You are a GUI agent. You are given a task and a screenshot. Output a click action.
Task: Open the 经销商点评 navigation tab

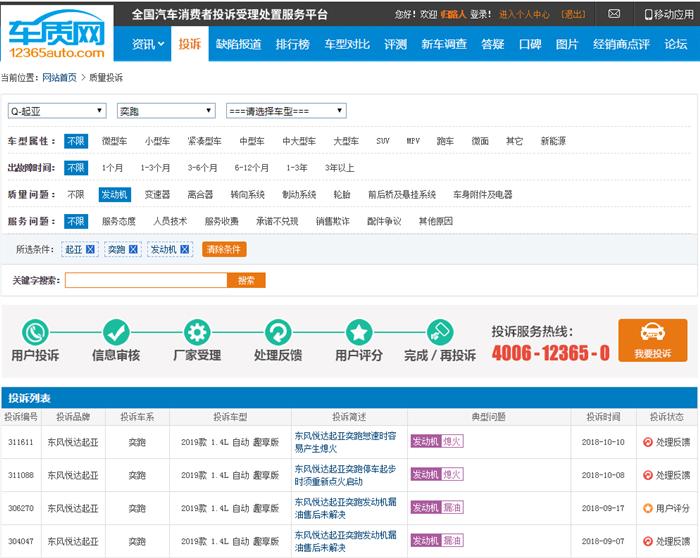click(x=621, y=44)
